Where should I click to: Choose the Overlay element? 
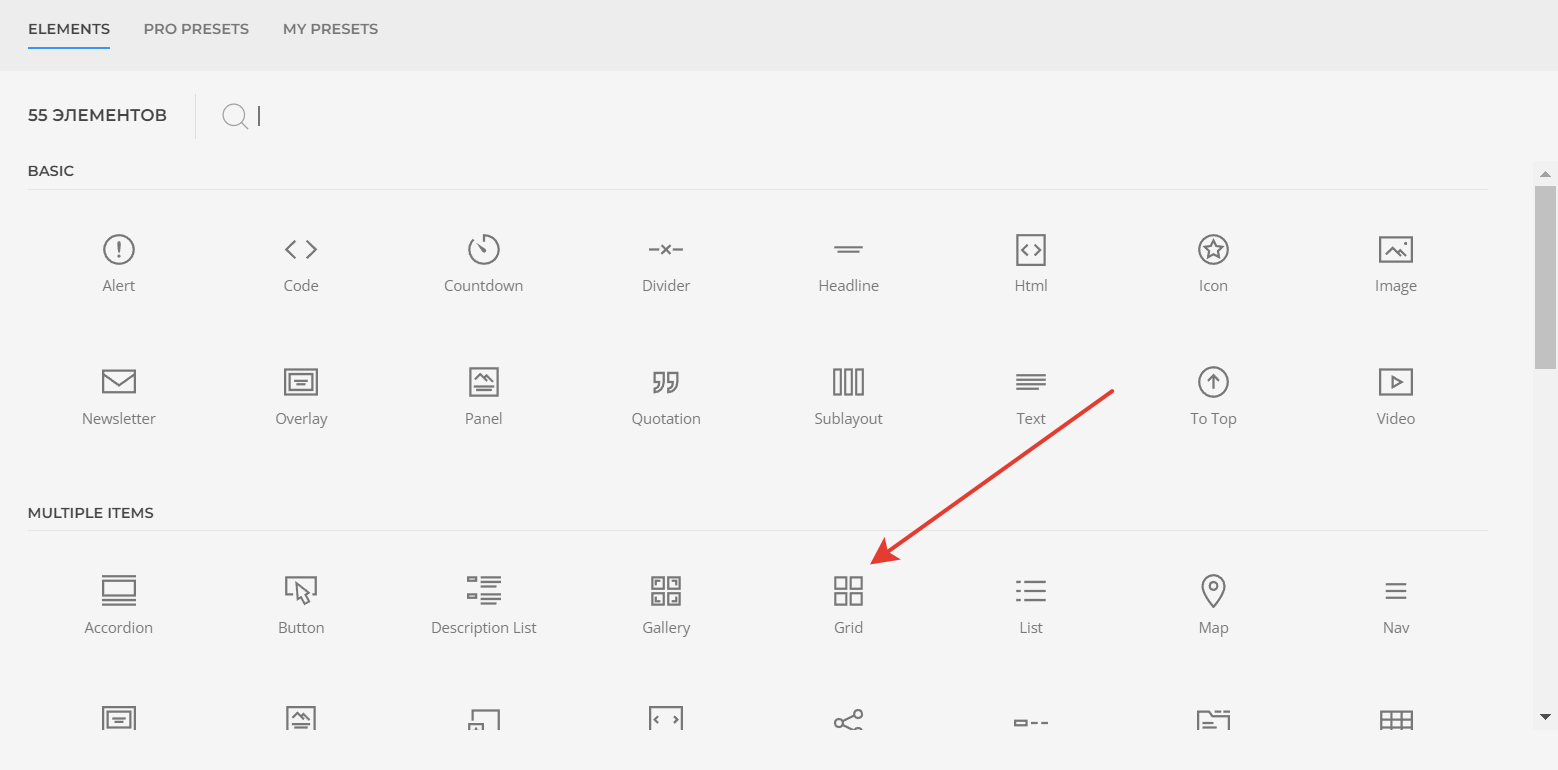[301, 397]
